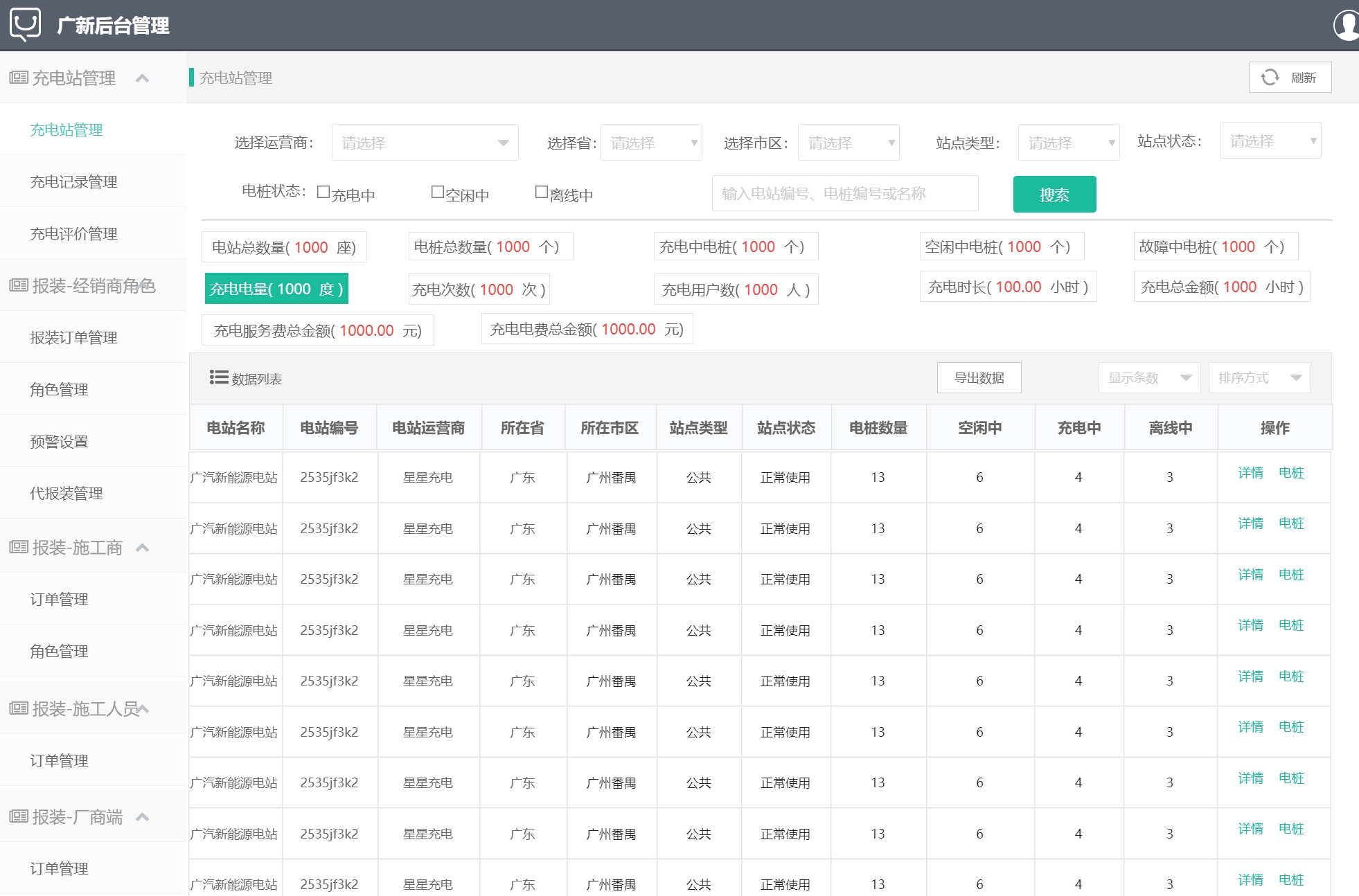Open 电桩 link in the first table row

click(x=1291, y=473)
